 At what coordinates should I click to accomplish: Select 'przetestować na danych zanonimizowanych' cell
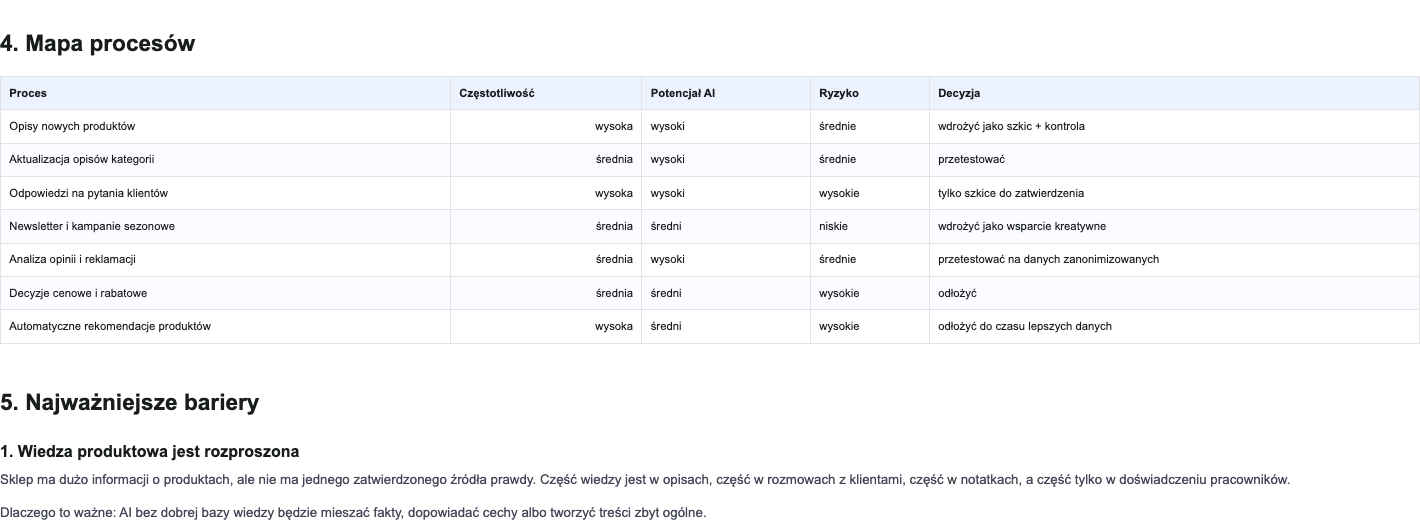point(1174,259)
